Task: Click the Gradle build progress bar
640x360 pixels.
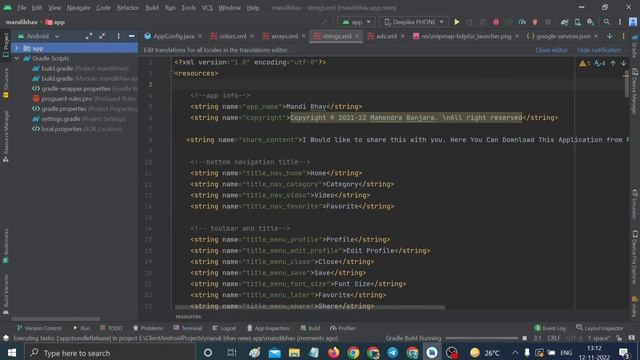Action: (x=482, y=338)
